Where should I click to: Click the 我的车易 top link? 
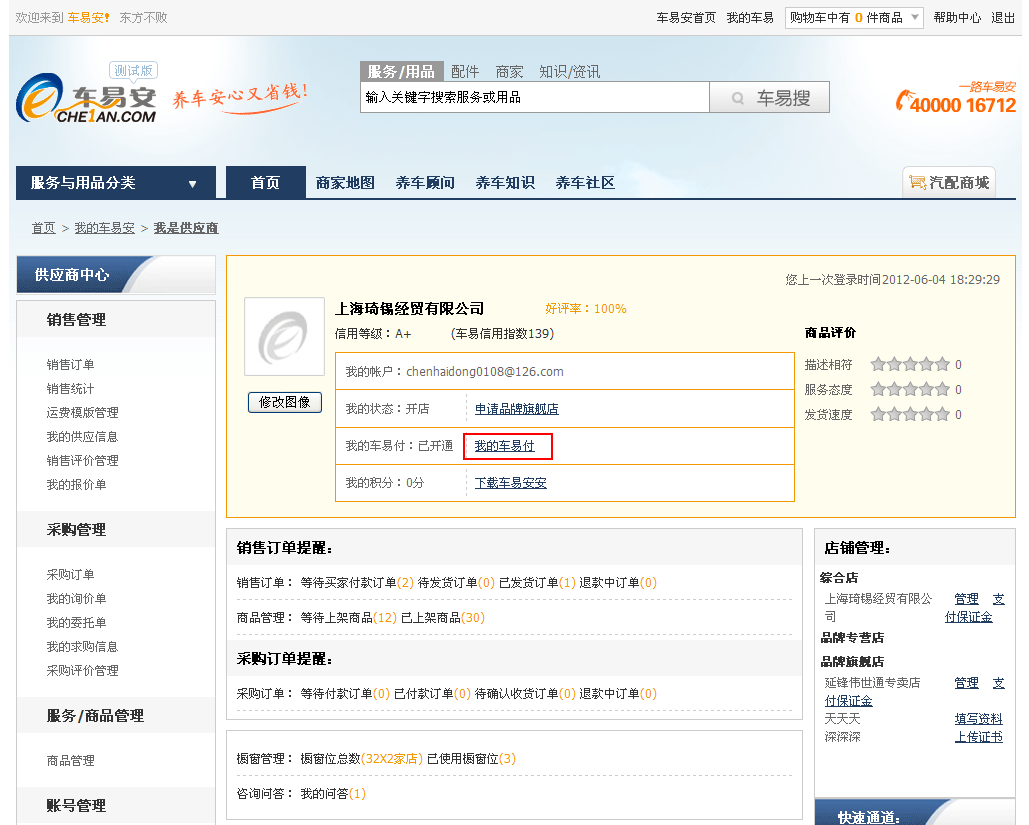tap(750, 18)
